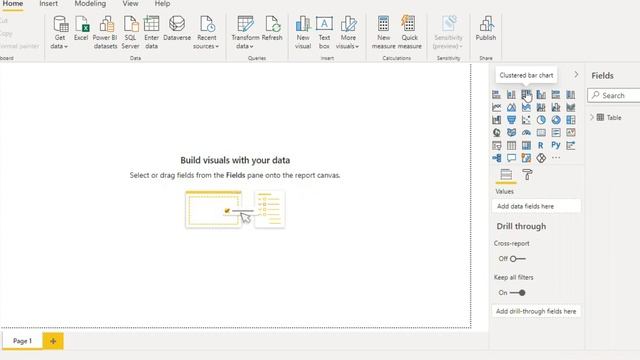The height and width of the screenshot is (360, 640).
Task: Select the Area chart visual
Action: [511, 107]
